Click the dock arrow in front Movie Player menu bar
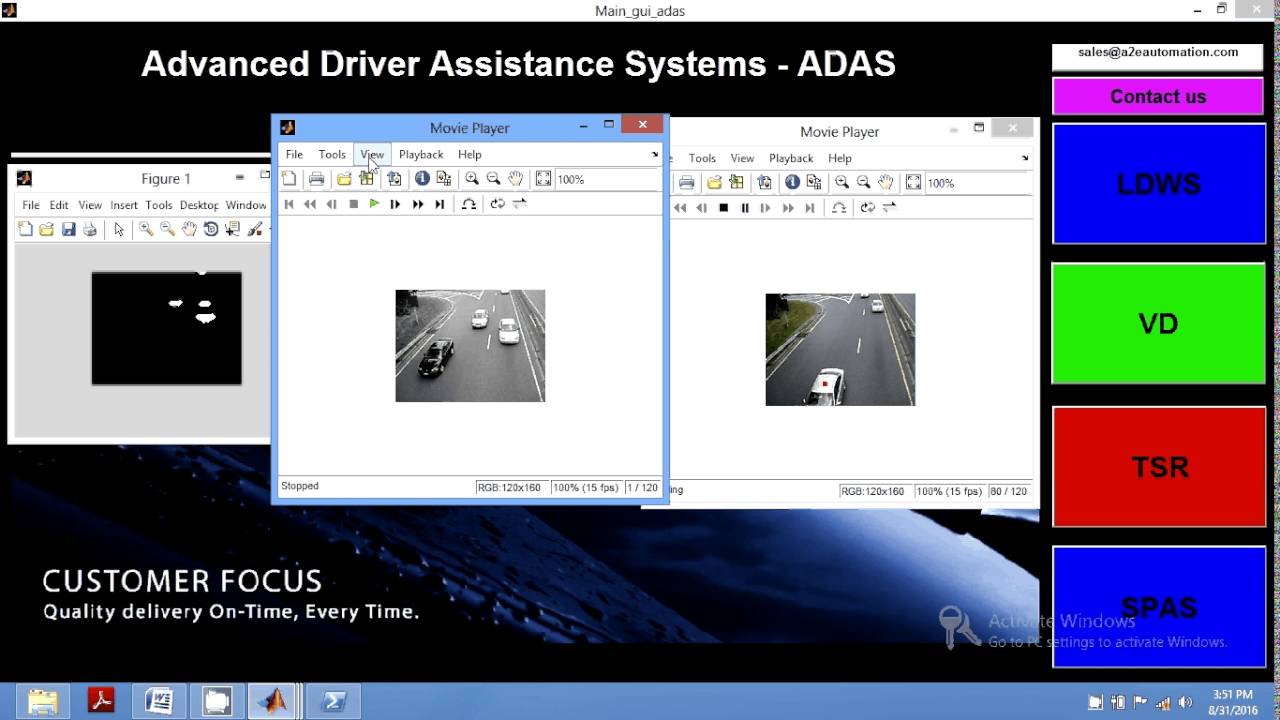This screenshot has height=720, width=1280. pos(655,155)
